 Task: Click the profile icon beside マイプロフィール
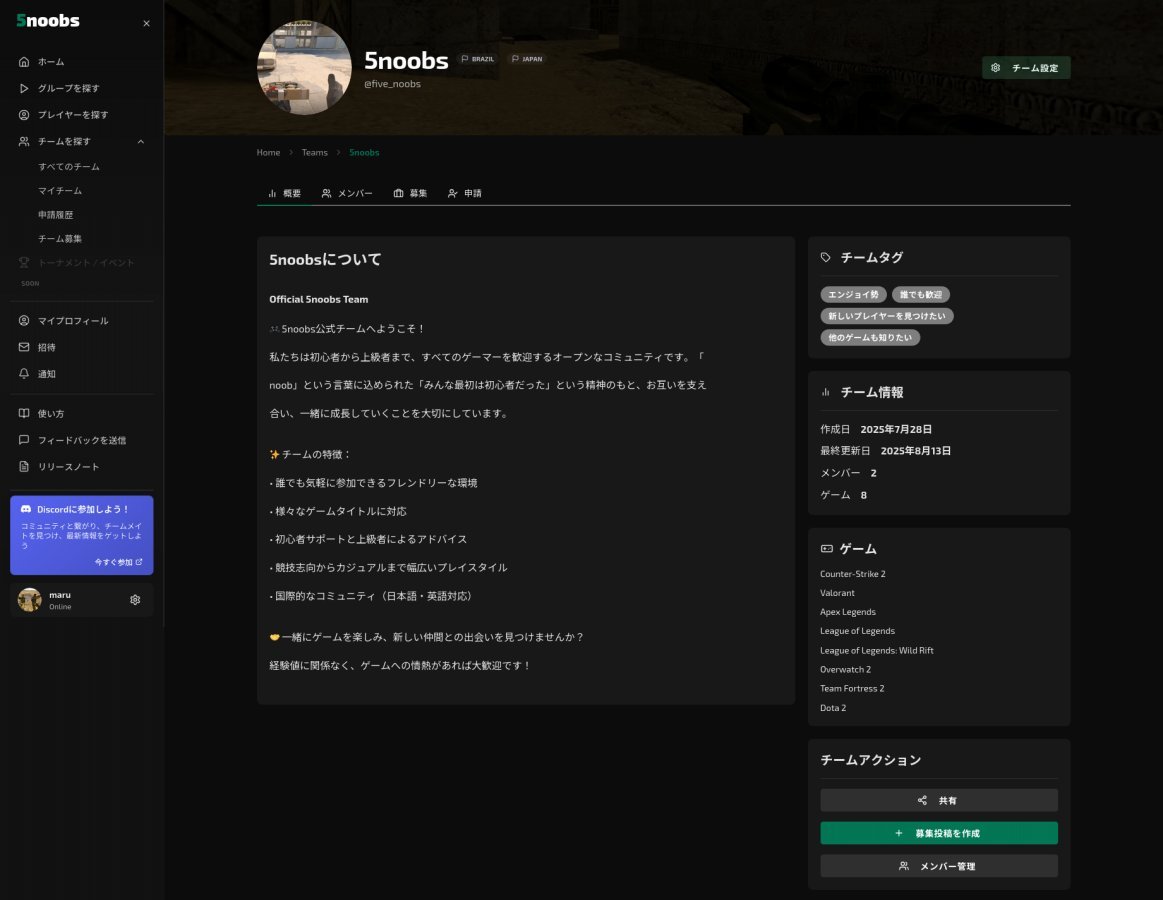24,321
